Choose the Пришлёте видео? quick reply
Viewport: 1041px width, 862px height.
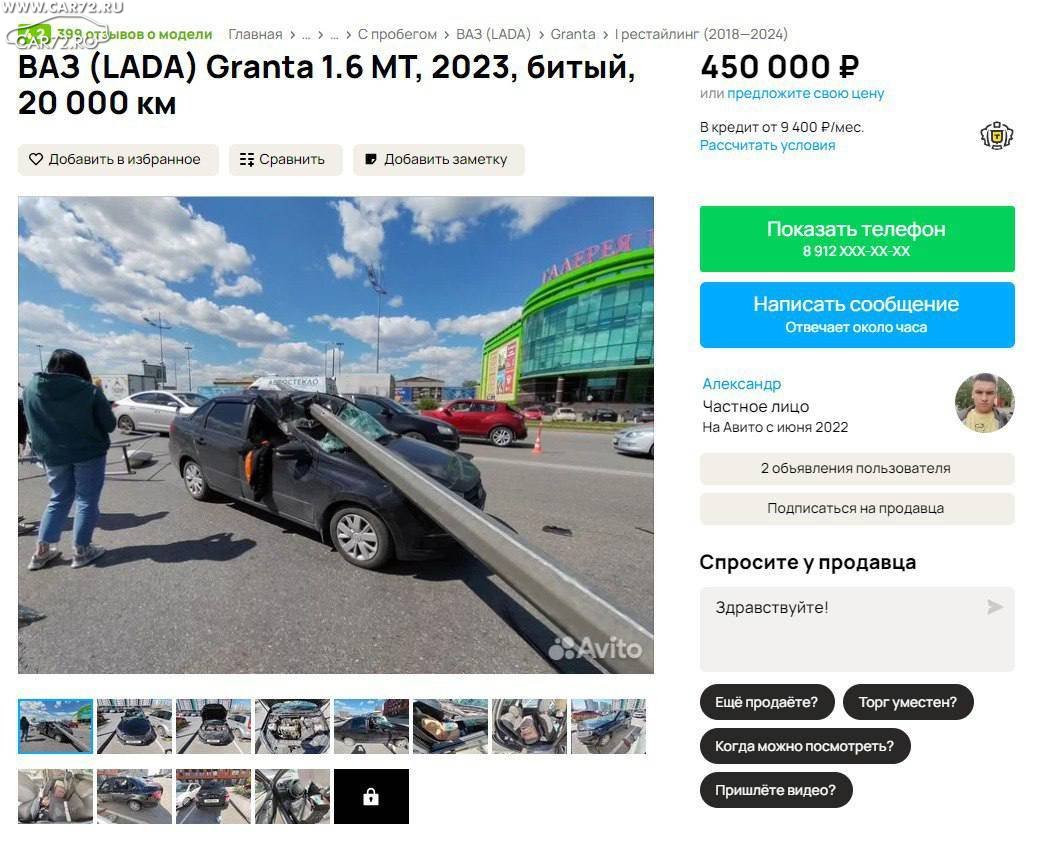[x=775, y=790]
